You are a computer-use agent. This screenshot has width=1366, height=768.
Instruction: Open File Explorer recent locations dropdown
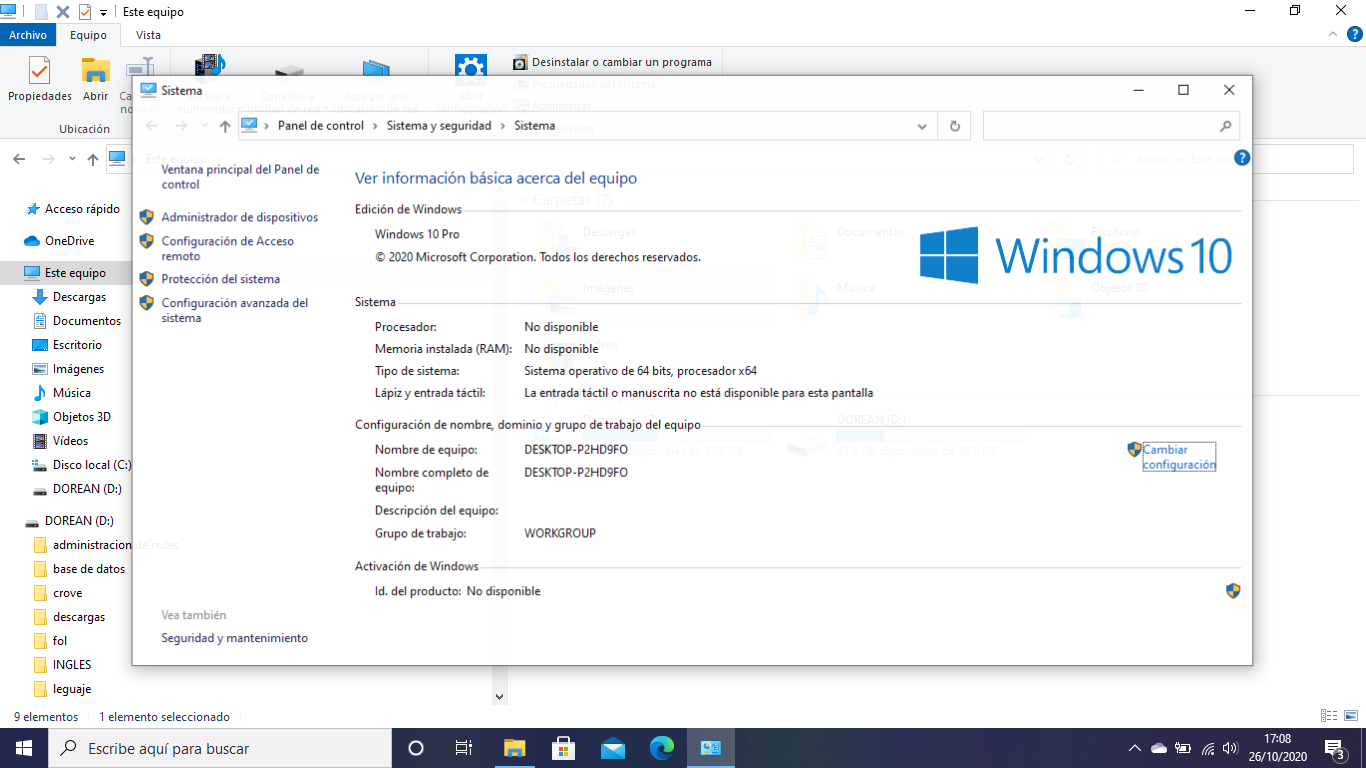[x=72, y=159]
